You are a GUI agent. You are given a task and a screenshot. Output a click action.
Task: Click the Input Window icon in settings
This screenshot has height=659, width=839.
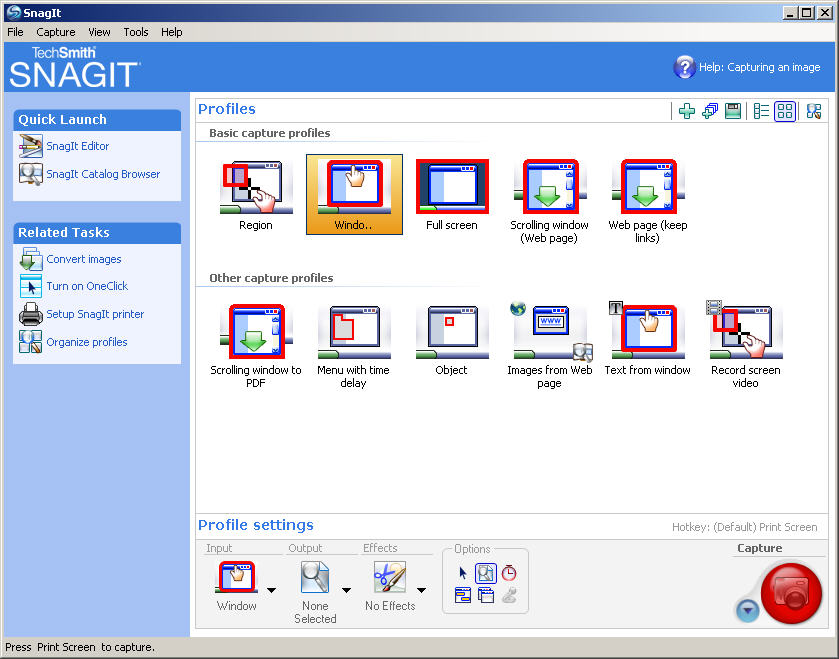(x=236, y=577)
